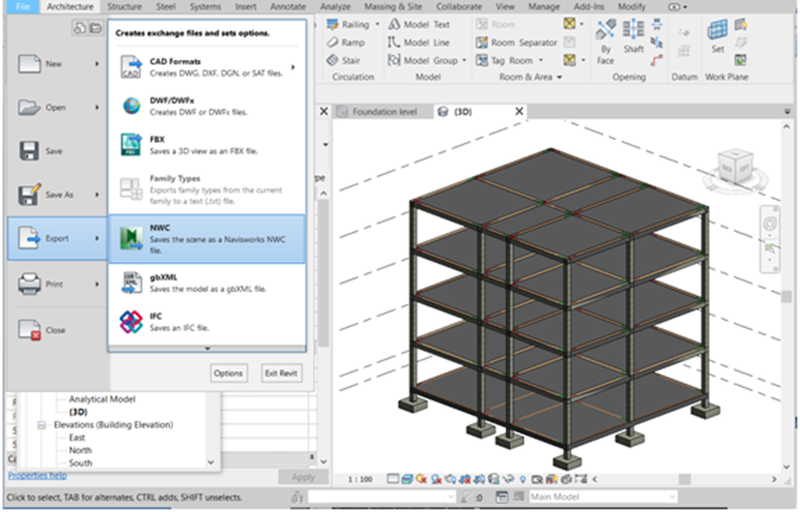The height and width of the screenshot is (512, 800).
Task: Select the Model Line tool
Action: (x=419, y=42)
